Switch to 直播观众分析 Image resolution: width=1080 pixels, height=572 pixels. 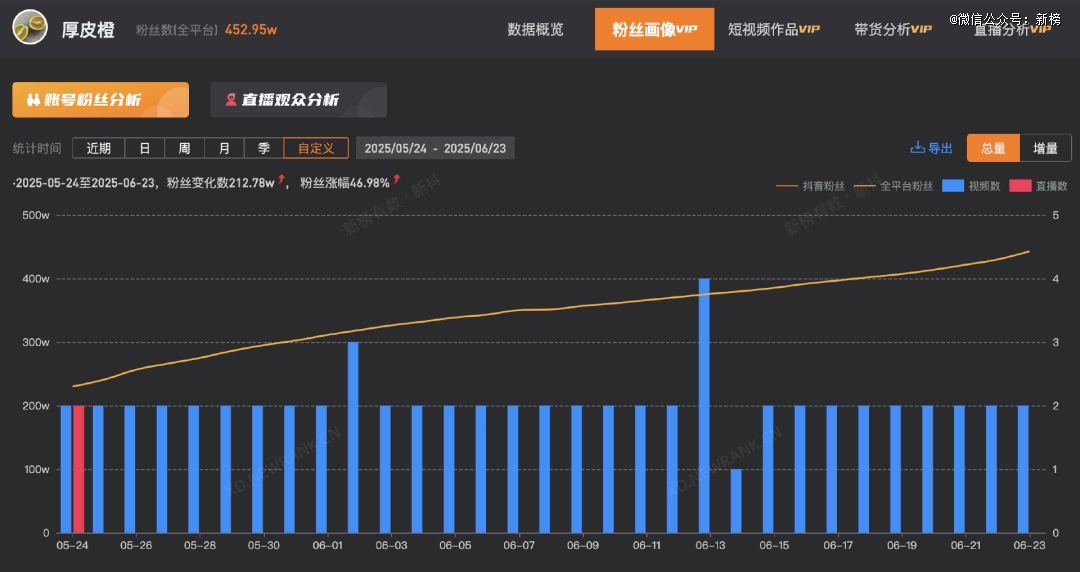(x=298, y=100)
